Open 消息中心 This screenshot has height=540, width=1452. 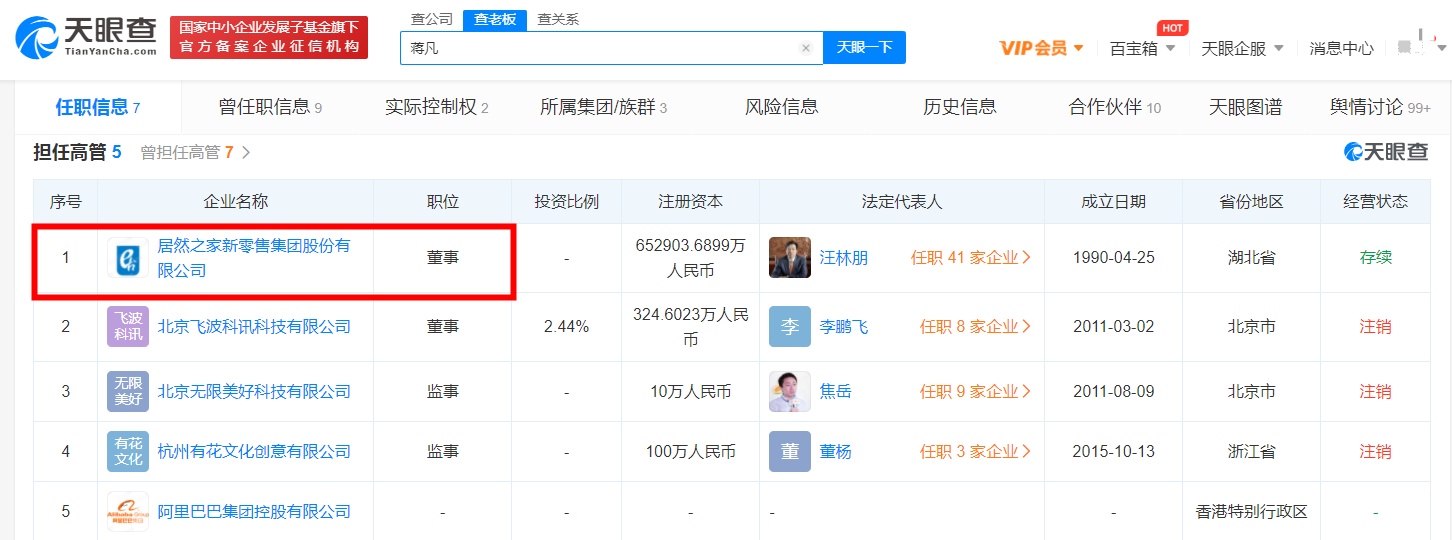pos(1341,48)
